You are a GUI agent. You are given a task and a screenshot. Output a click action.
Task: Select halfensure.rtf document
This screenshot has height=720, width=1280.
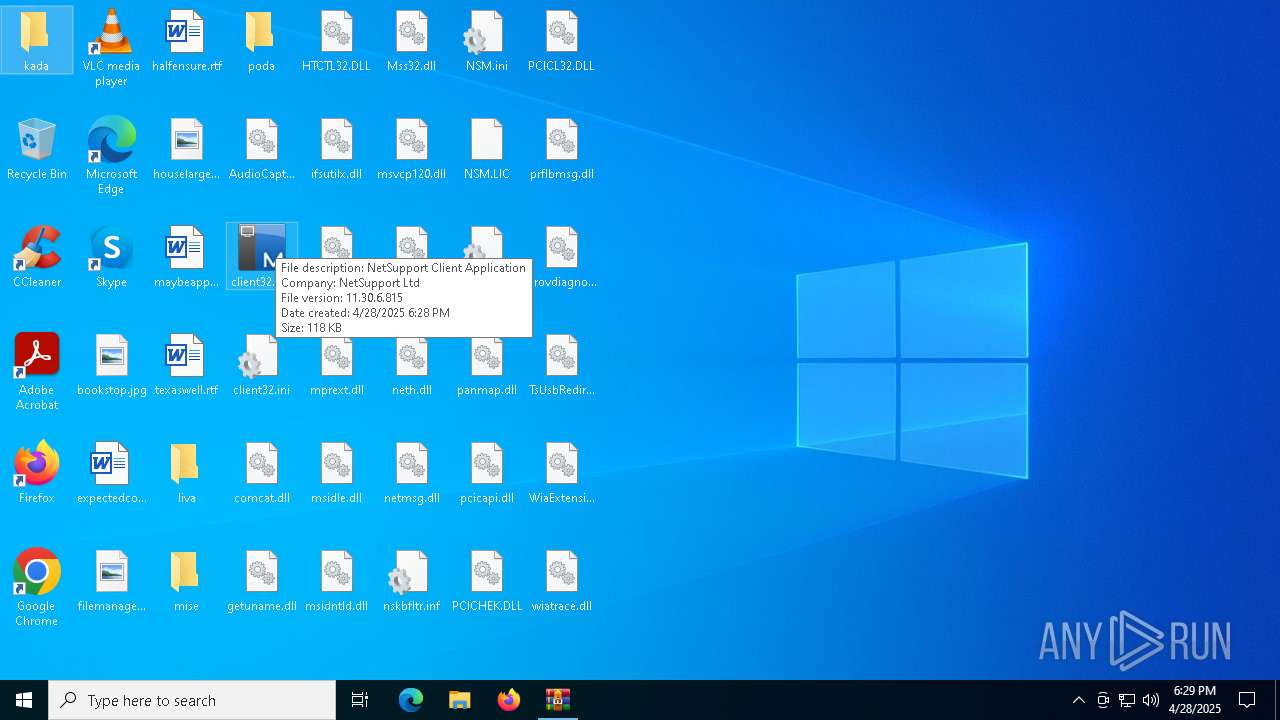point(186,40)
